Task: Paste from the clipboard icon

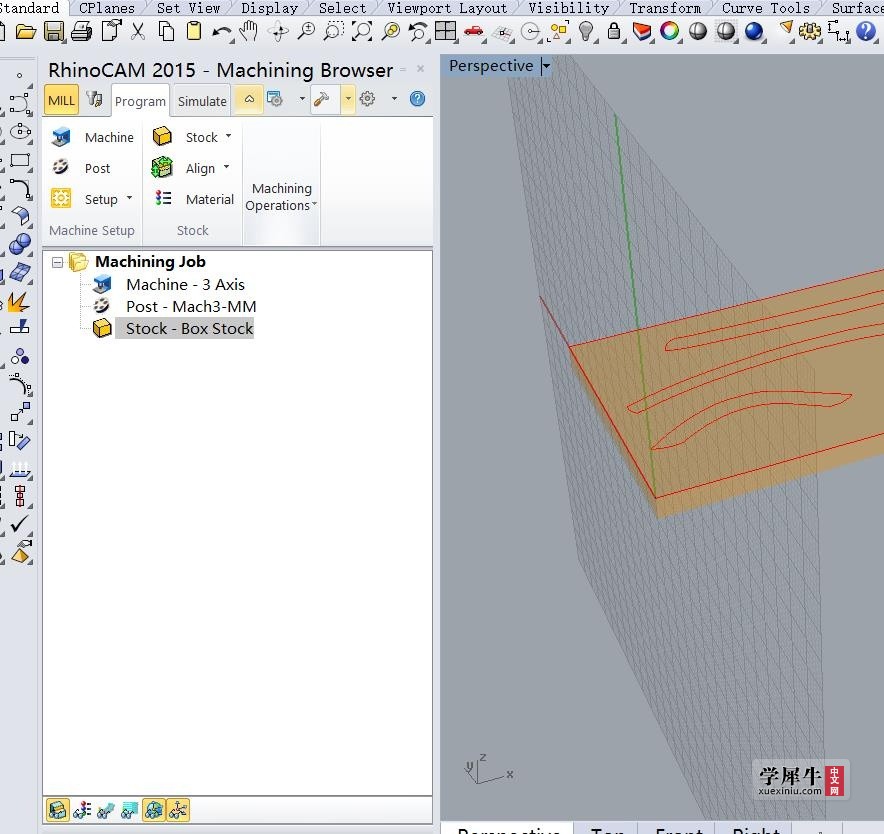Action: (193, 32)
